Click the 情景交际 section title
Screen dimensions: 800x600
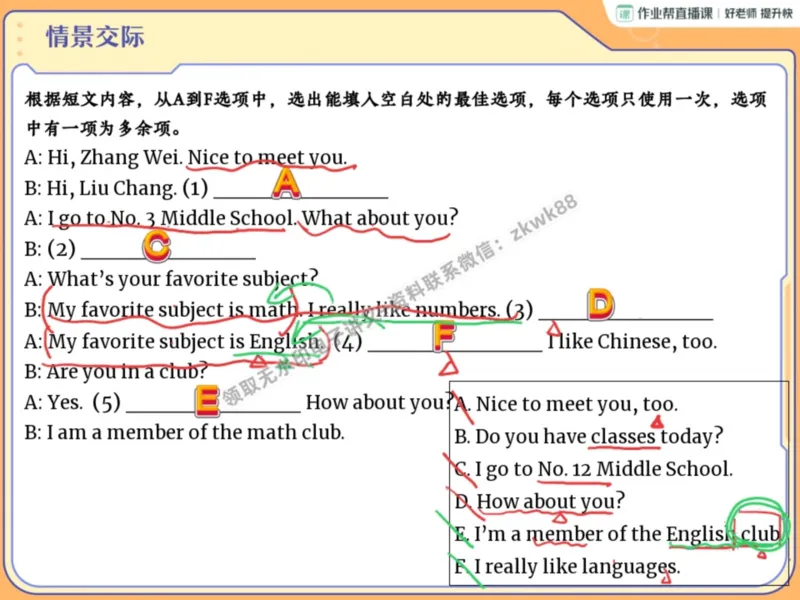point(95,37)
